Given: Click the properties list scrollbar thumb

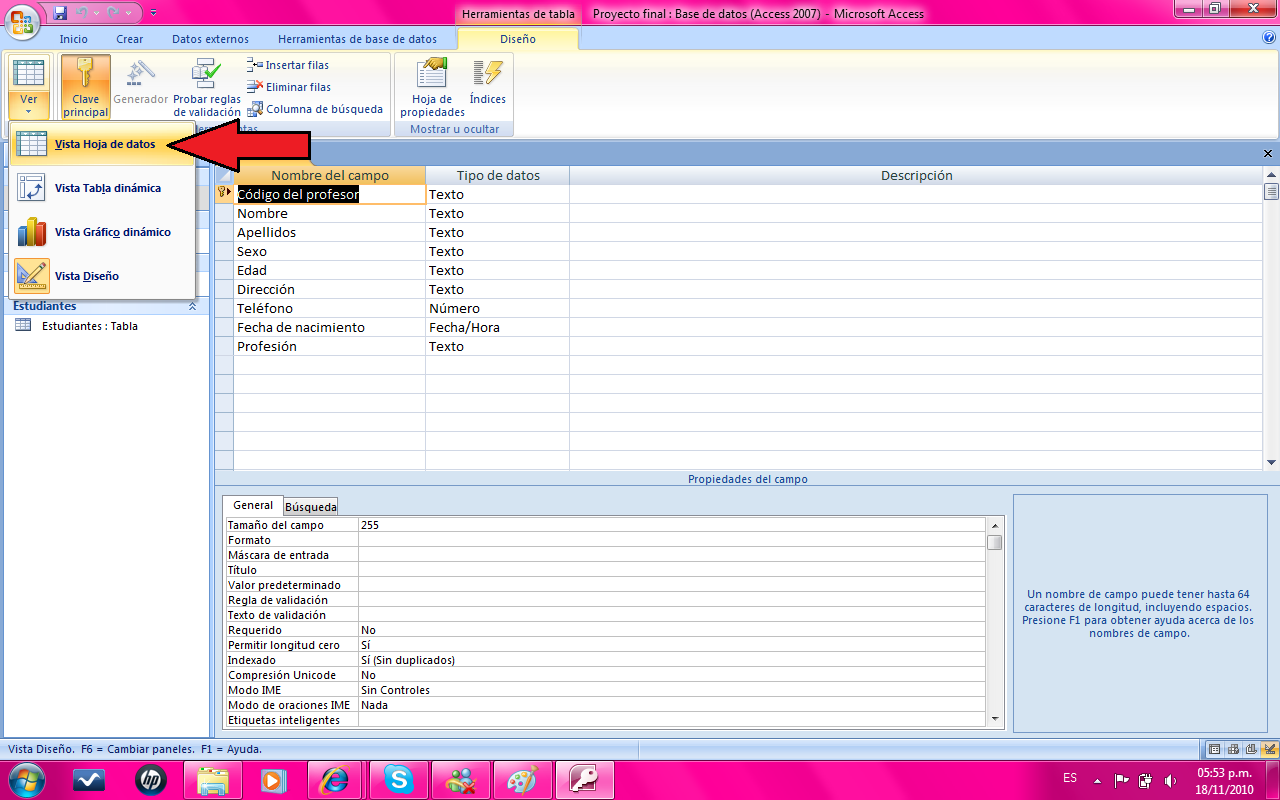Looking at the screenshot, I should (x=994, y=542).
